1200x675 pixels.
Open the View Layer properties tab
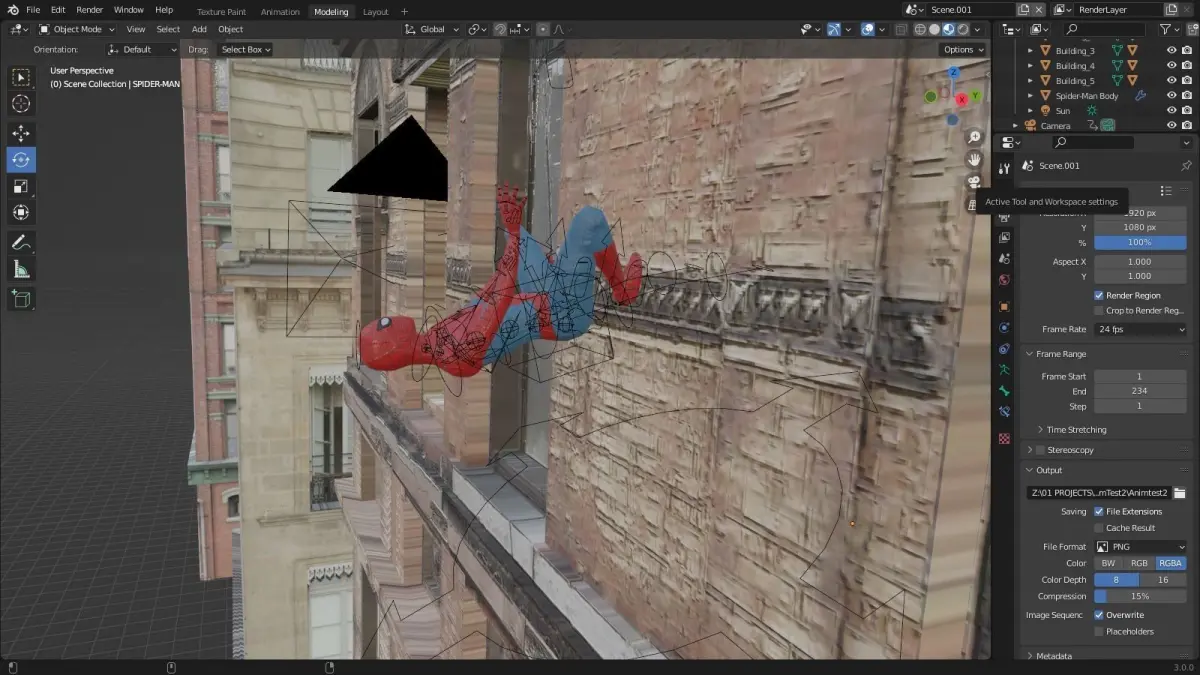1004,236
